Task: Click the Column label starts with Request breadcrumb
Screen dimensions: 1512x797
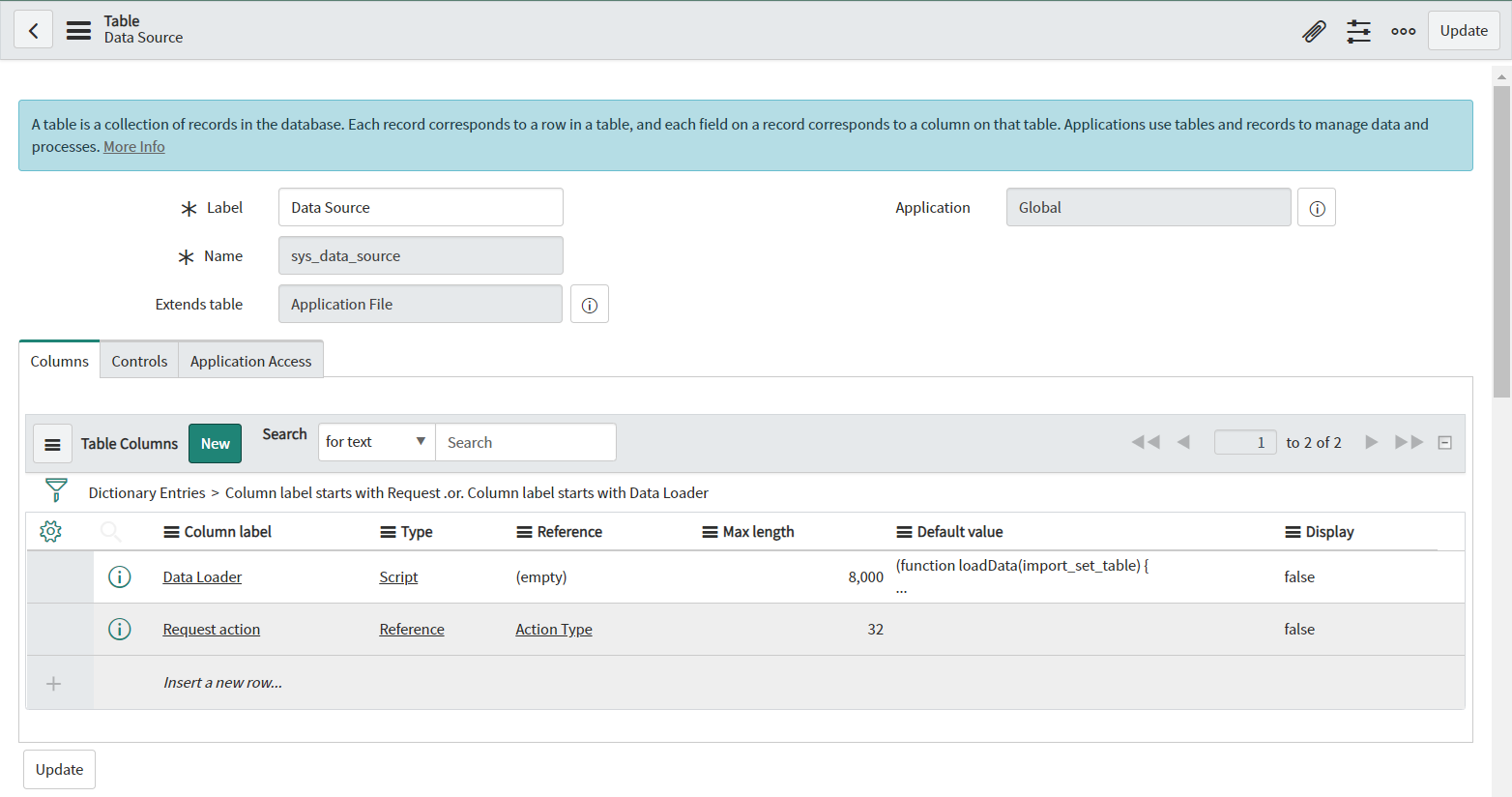Action: (x=333, y=493)
